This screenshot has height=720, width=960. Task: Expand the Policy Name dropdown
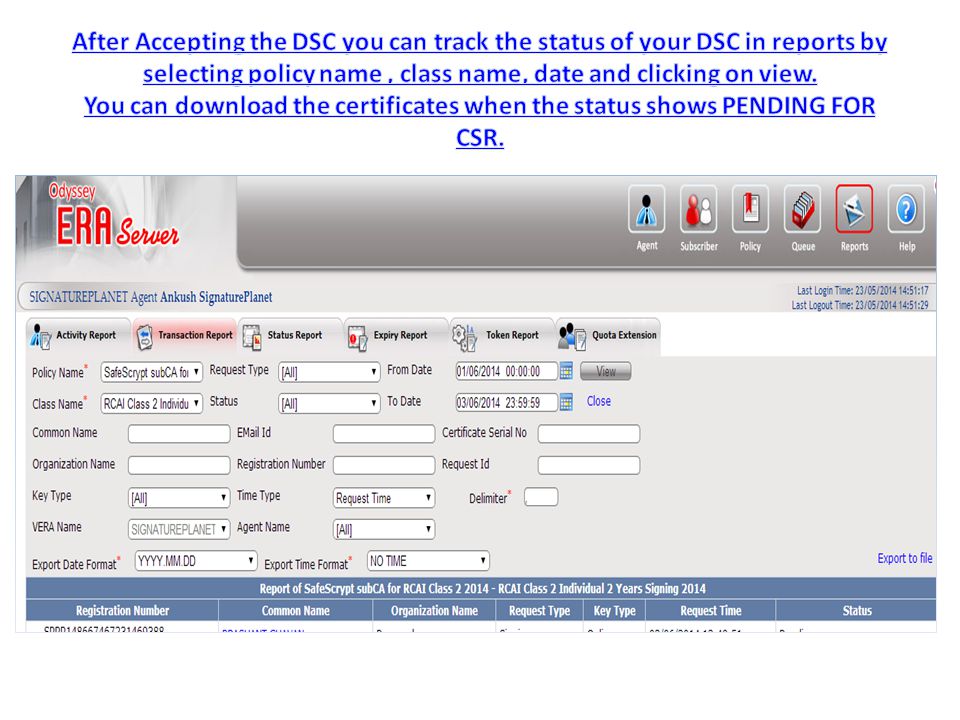[151, 372]
